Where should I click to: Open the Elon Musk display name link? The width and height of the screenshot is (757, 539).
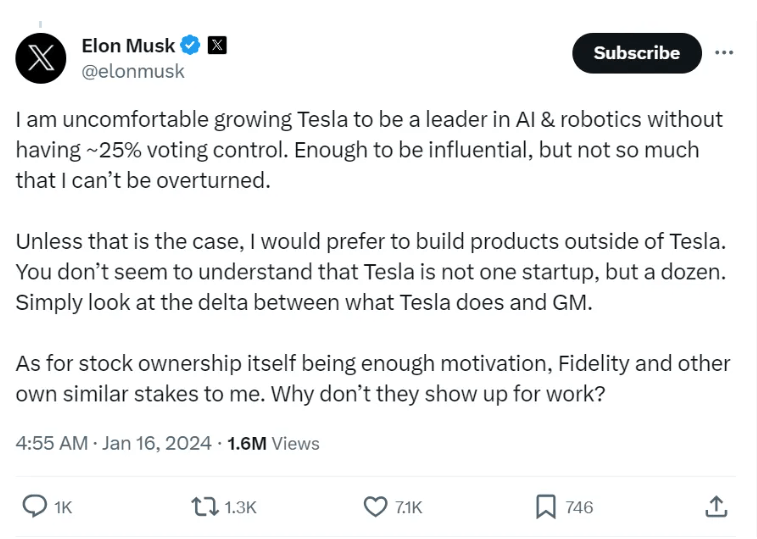tap(128, 45)
